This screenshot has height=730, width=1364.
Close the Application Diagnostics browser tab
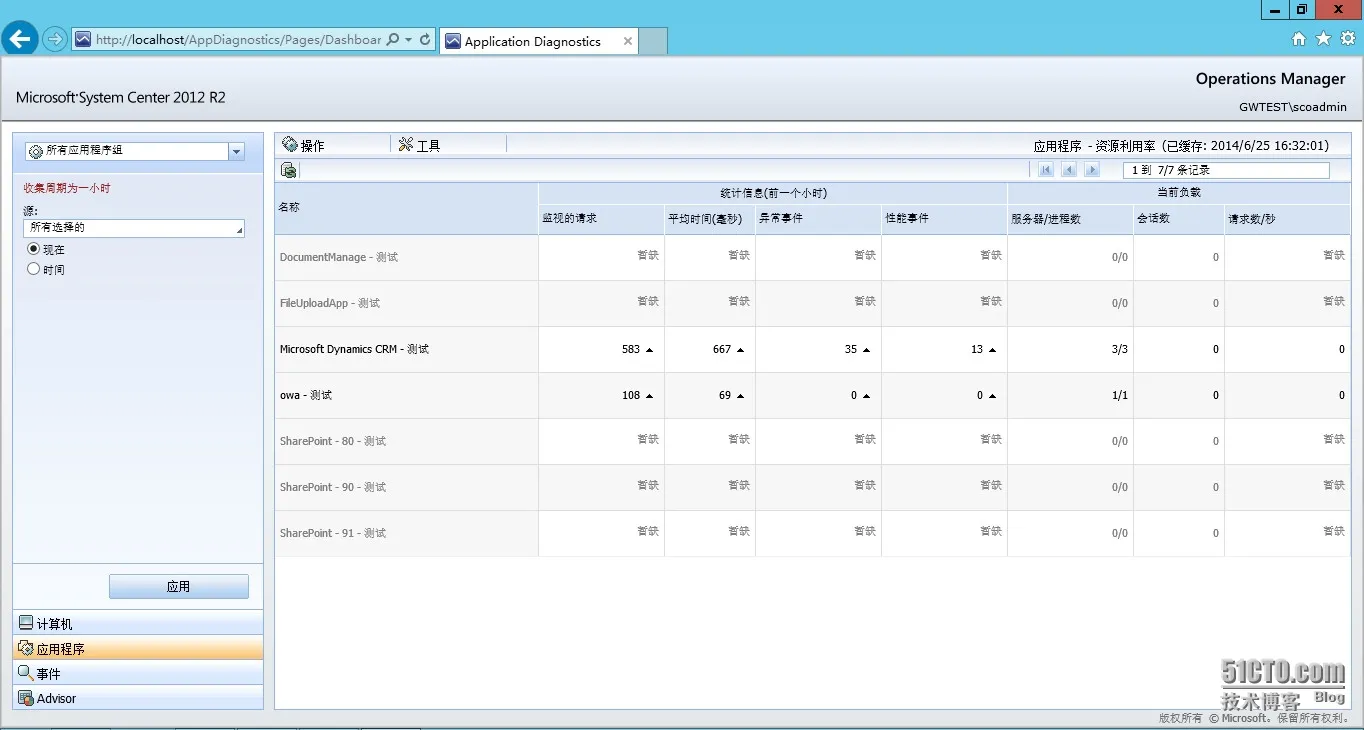coord(628,41)
